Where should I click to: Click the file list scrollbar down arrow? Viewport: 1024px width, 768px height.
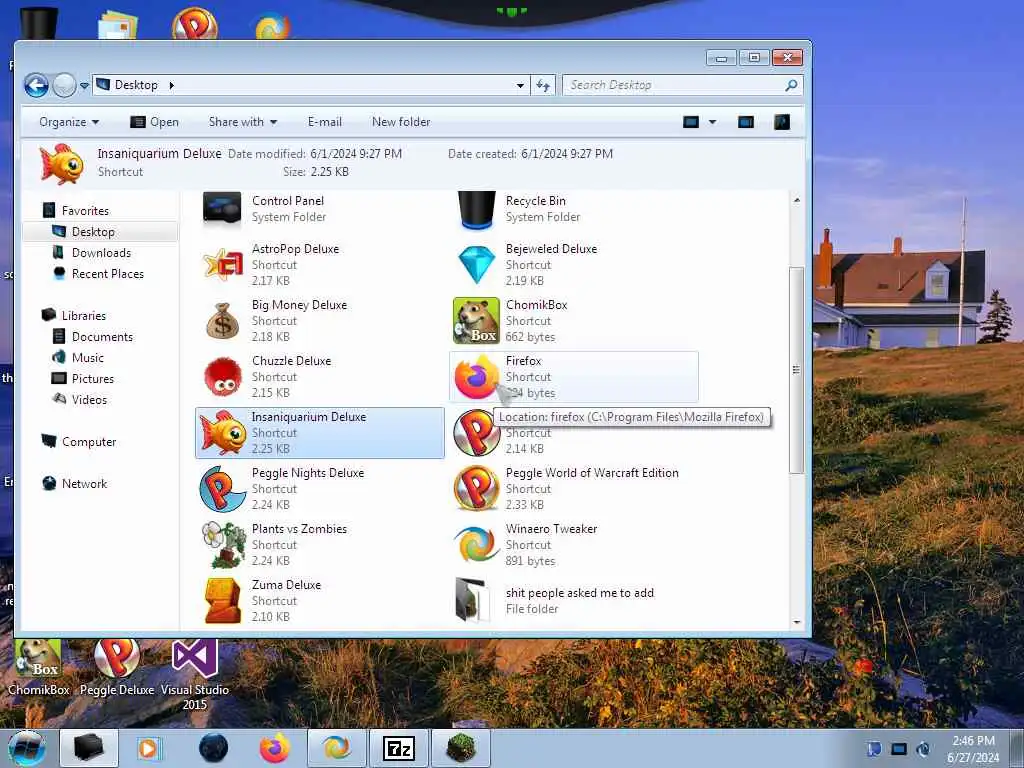coord(796,622)
